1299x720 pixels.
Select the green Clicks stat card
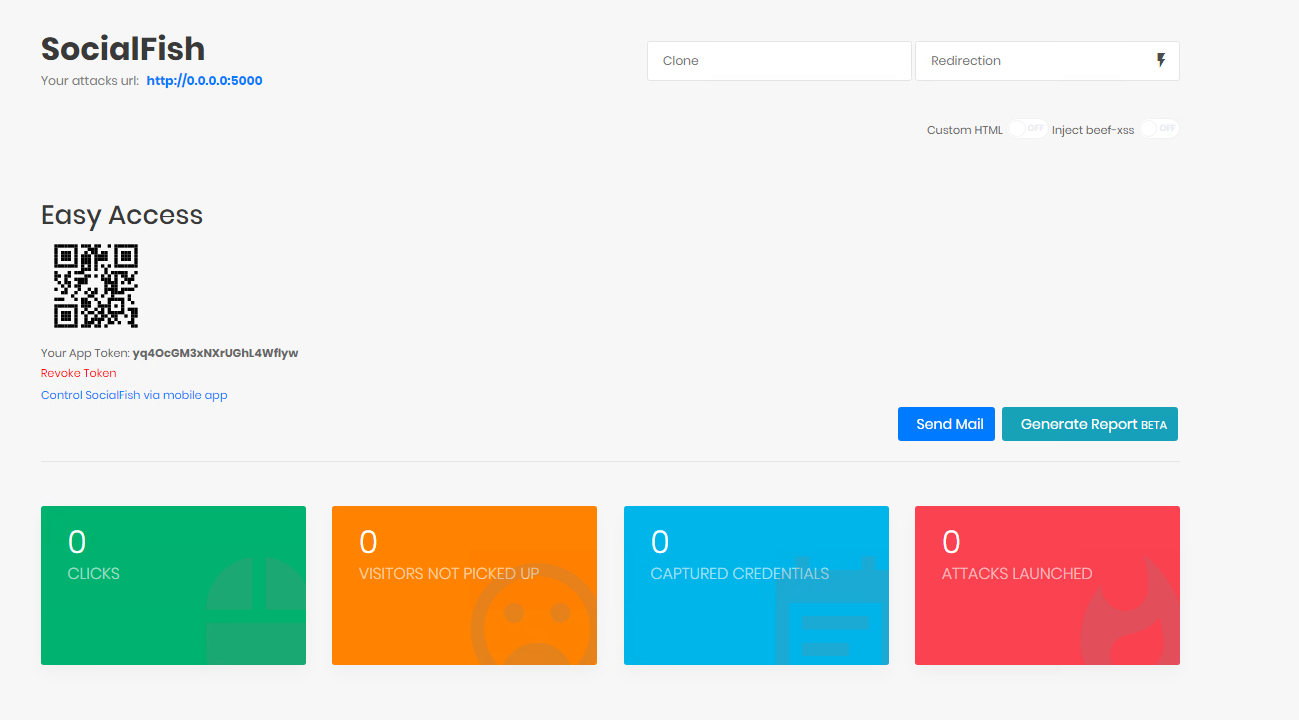pyautogui.click(x=173, y=585)
